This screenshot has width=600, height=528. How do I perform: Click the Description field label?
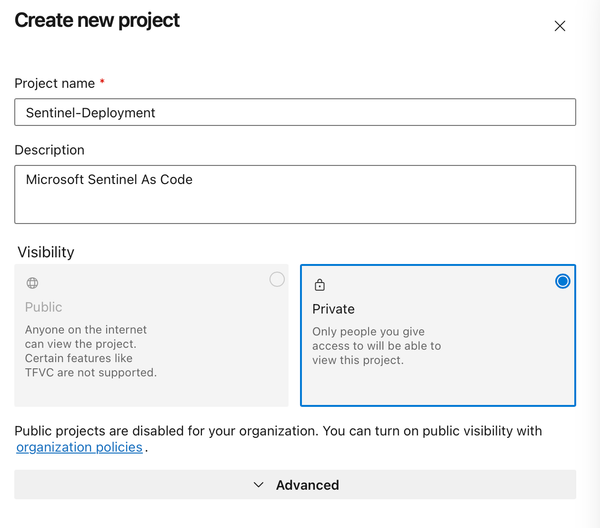[49, 150]
